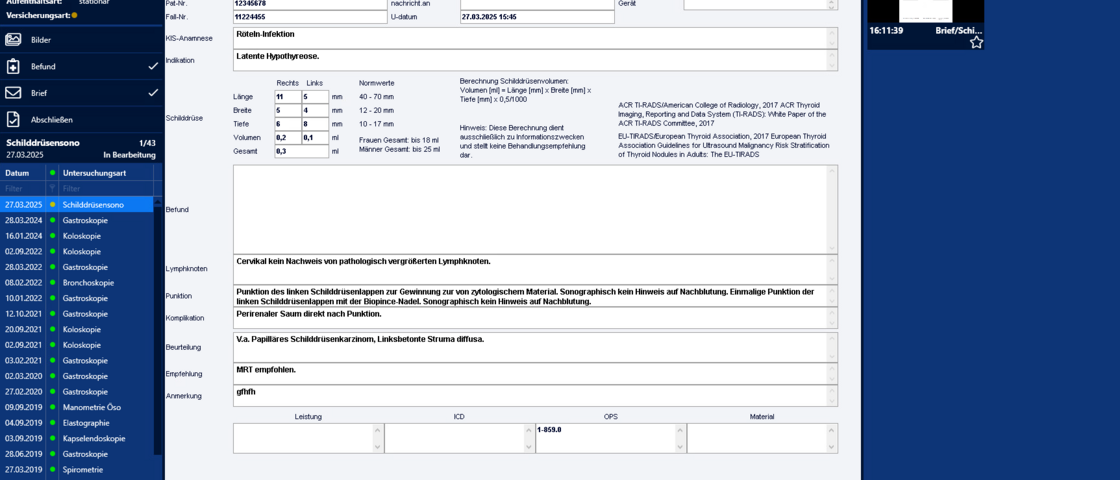Click the Breite Links field showing 4
The height and width of the screenshot is (480, 1120).
click(315, 110)
